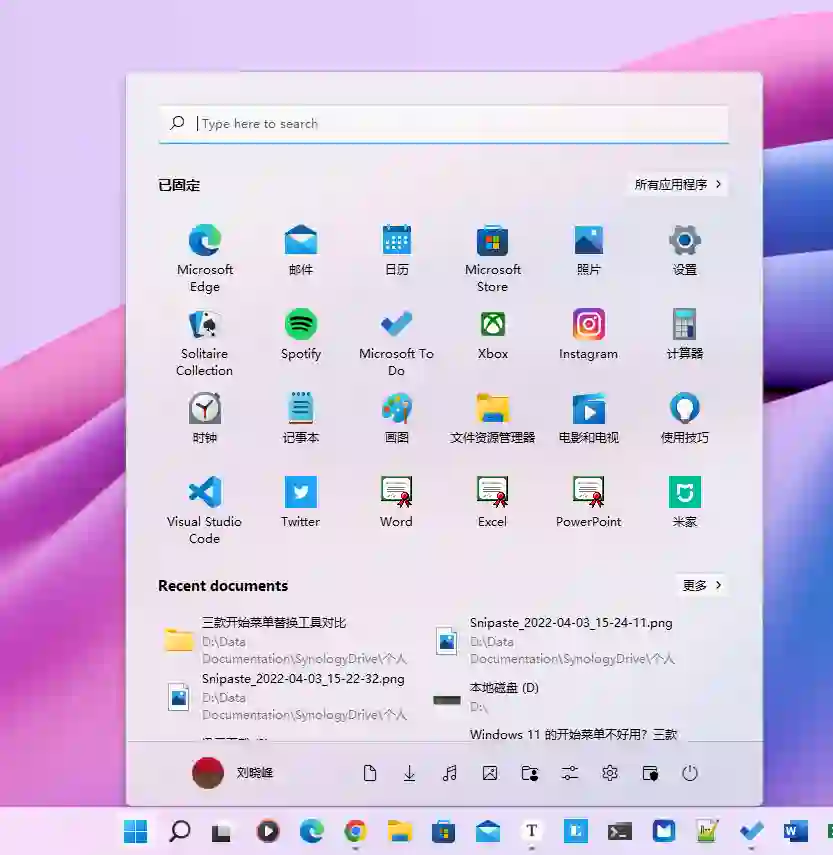The width and height of the screenshot is (833, 855).
Task: Click the power button icon
Action: tap(690, 773)
